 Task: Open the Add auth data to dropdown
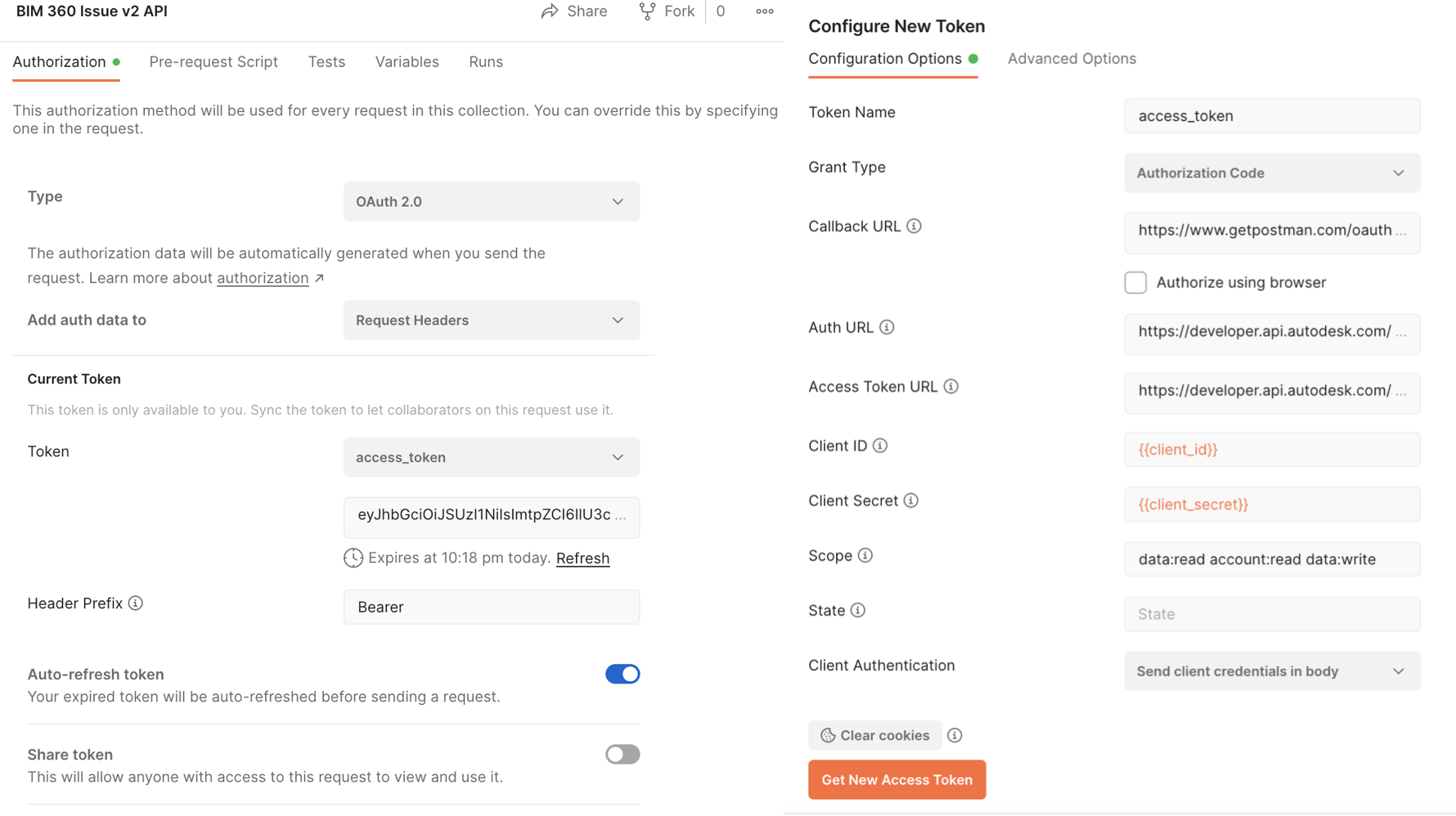(492, 321)
